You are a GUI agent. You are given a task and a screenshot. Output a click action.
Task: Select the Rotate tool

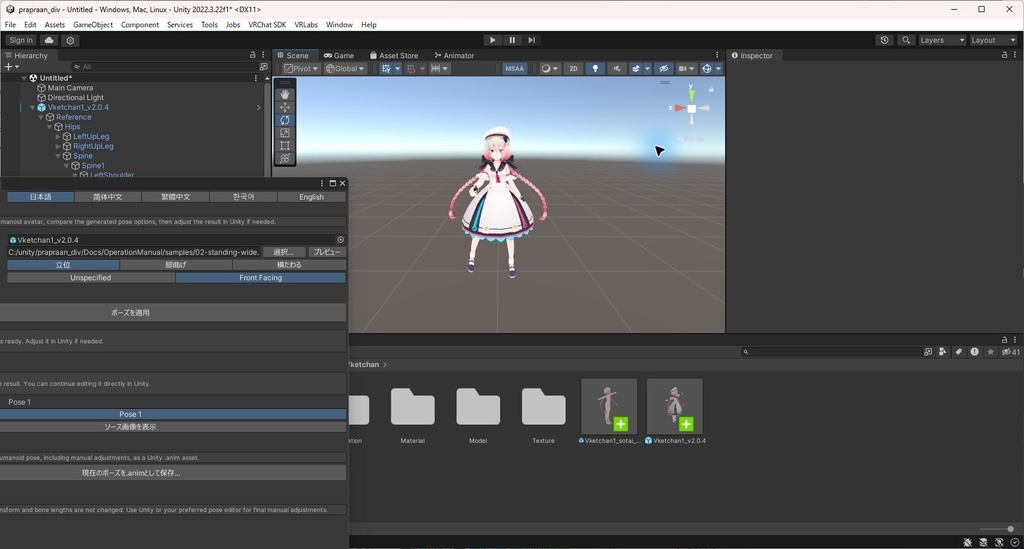pos(285,120)
